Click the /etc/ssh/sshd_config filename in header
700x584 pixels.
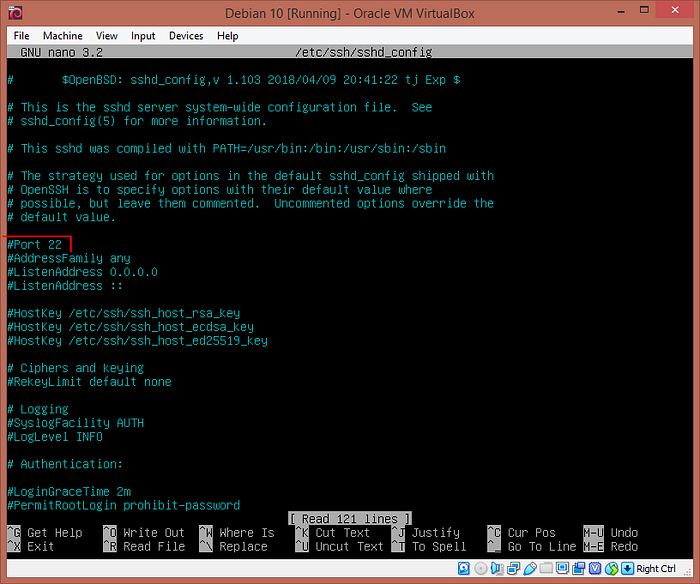(364, 52)
